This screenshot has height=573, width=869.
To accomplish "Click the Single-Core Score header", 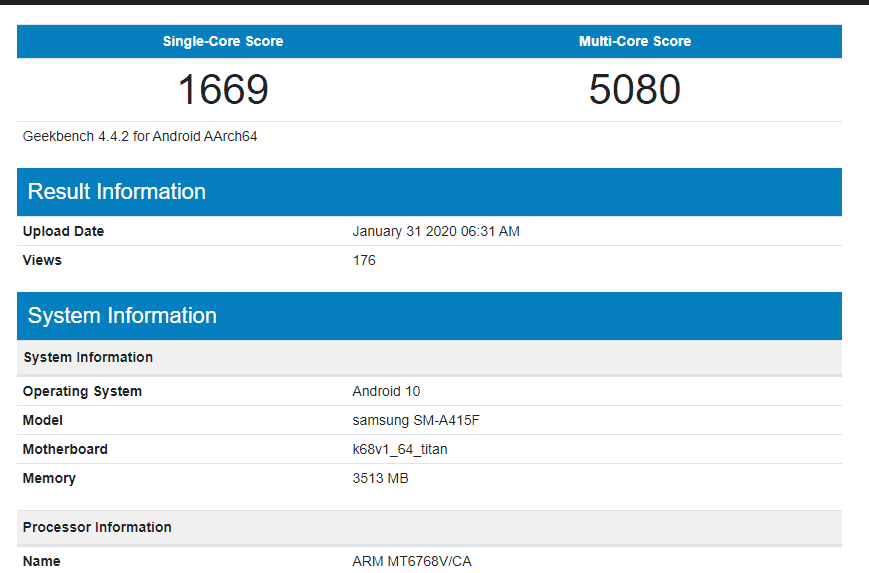I will (223, 41).
